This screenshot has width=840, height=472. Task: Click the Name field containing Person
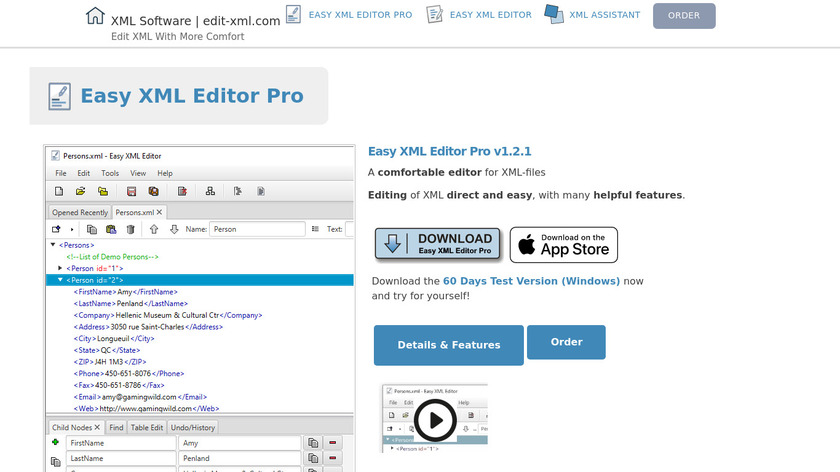[x=257, y=229]
